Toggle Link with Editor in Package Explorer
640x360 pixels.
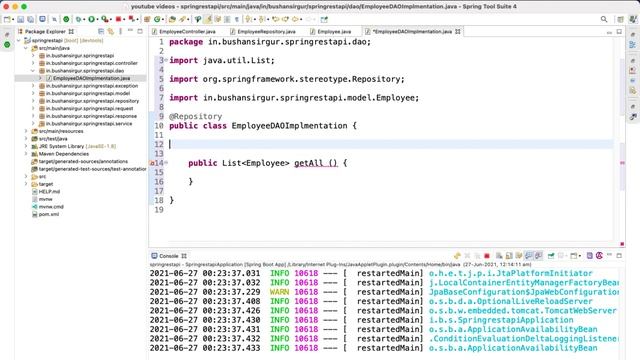click(x=111, y=31)
